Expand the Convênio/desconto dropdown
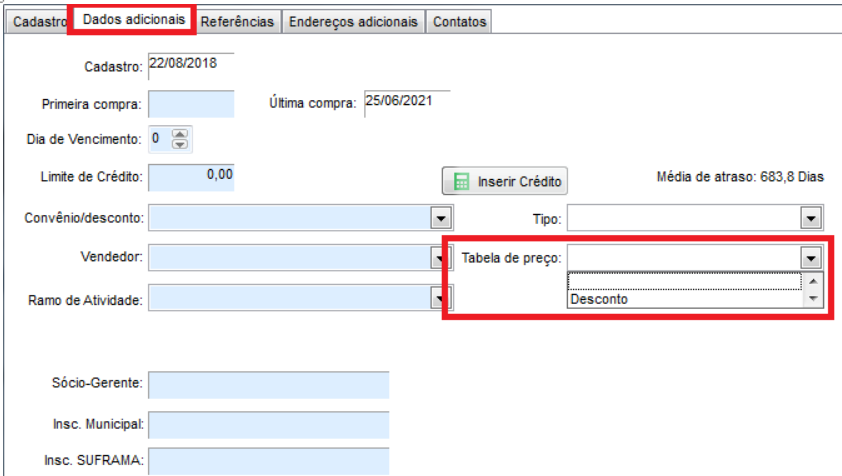This screenshot has height=476, width=842. tap(440, 218)
